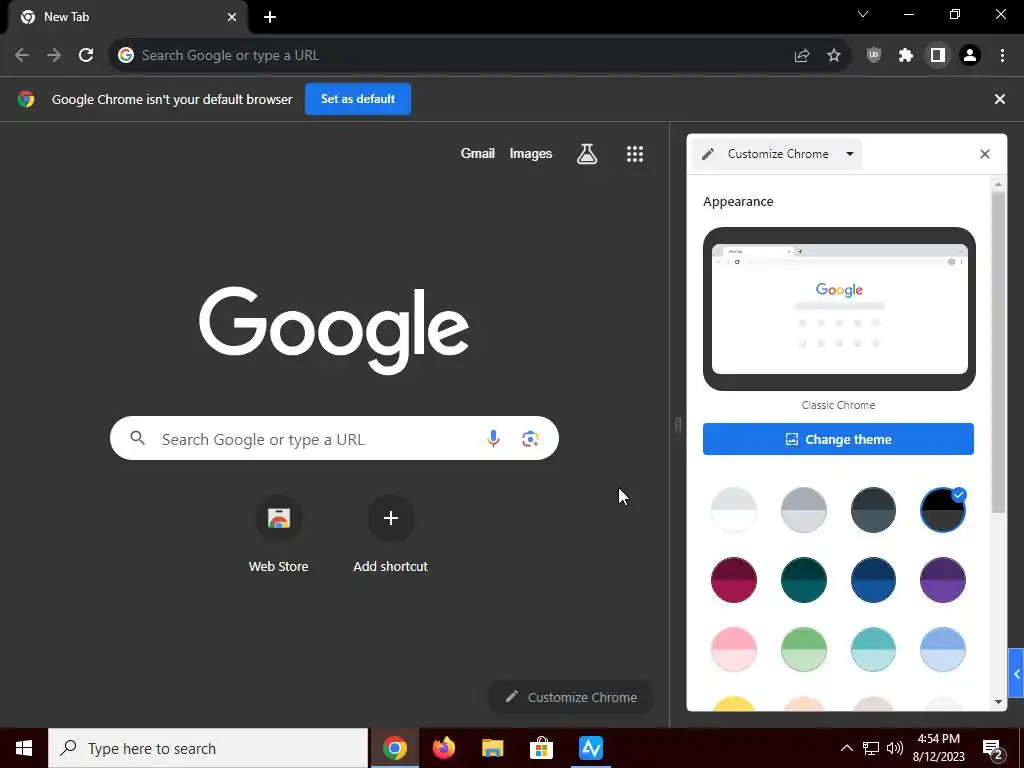The image size is (1024, 768).
Task: Click the Classic Chrome theme preview
Action: click(839, 309)
